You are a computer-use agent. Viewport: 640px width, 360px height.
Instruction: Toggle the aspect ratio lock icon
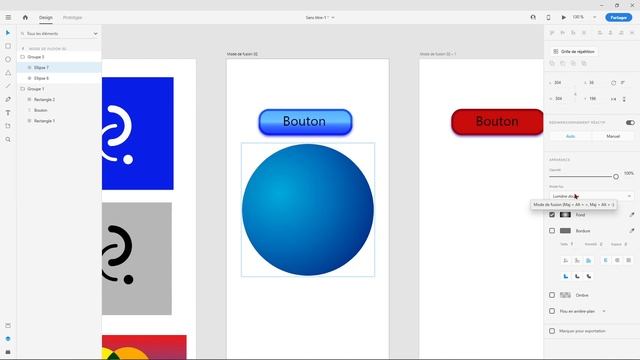(576, 94)
